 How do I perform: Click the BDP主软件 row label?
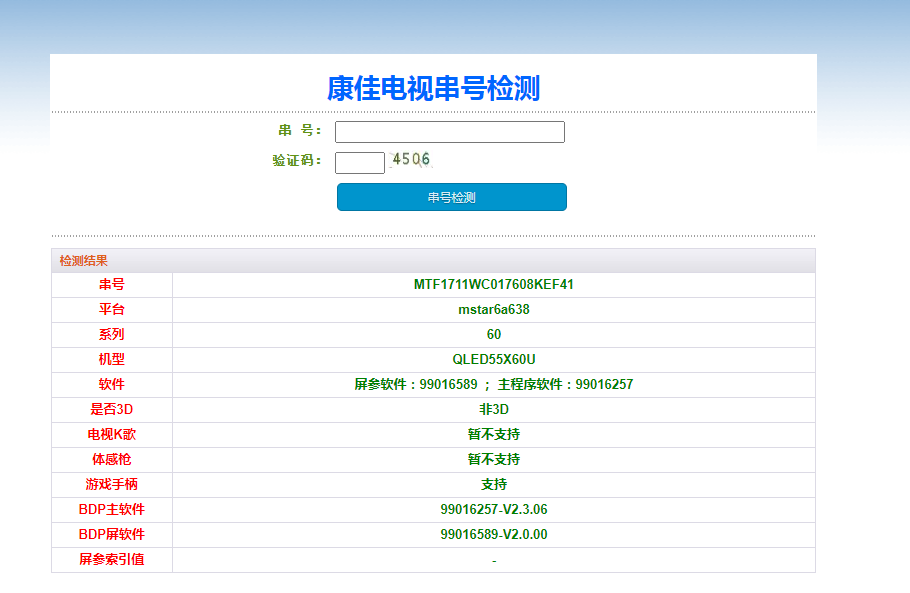[x=111, y=509]
